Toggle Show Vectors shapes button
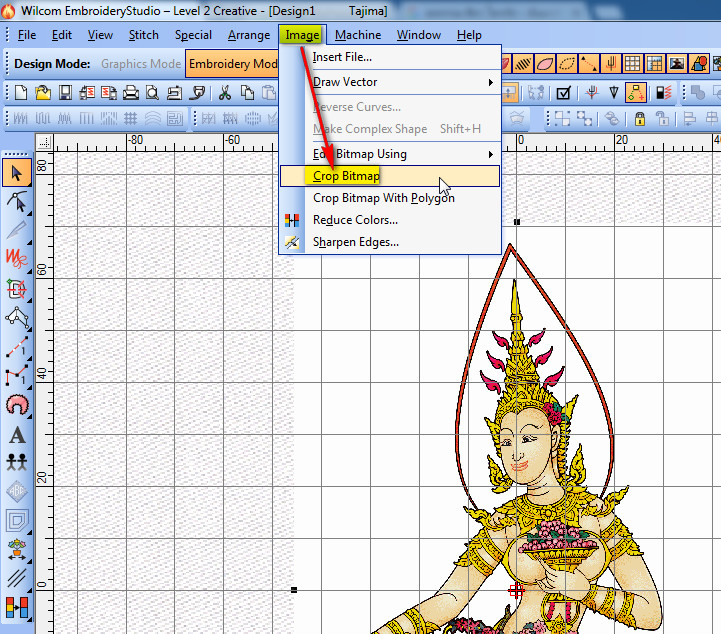721x634 pixels. [x=699, y=64]
